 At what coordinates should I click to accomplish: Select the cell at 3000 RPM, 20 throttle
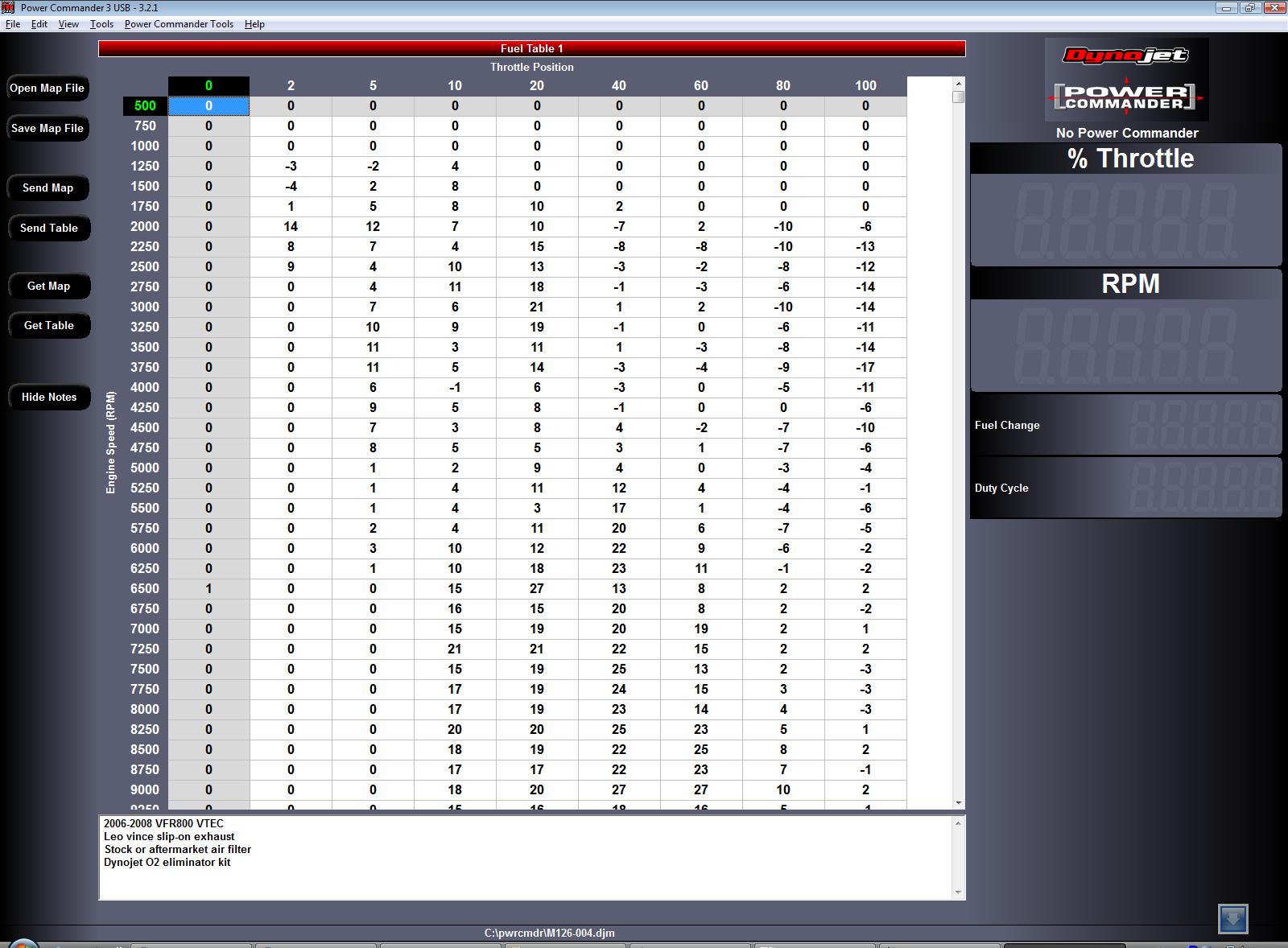click(537, 307)
